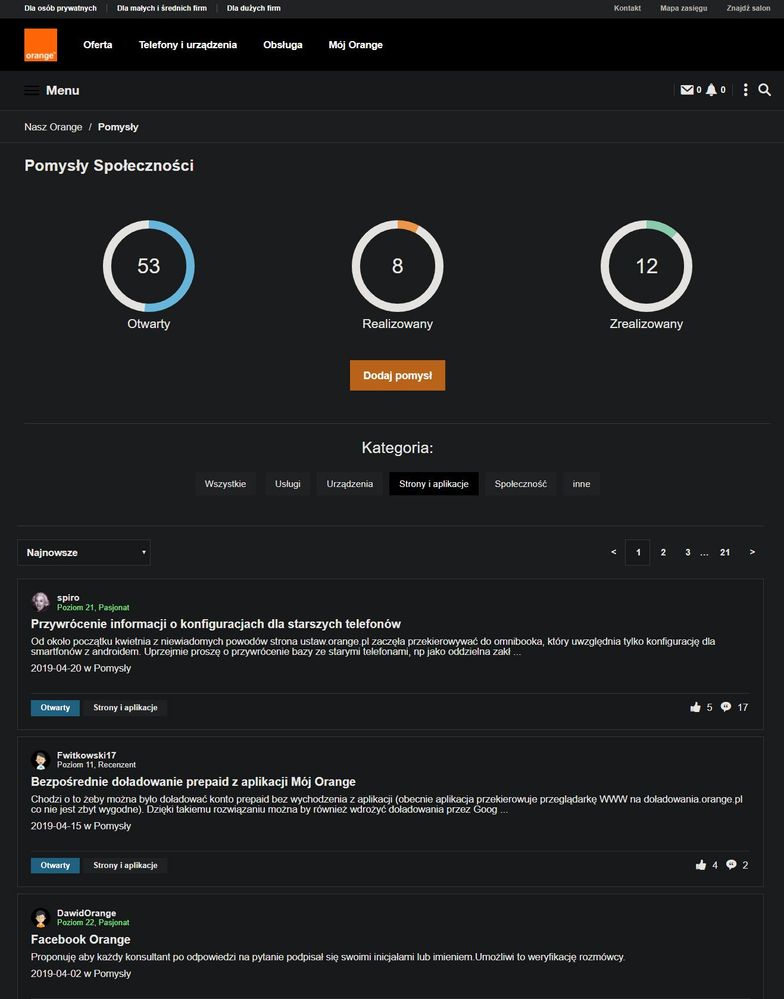Go to page 2
This screenshot has height=999, width=784.
coord(663,552)
